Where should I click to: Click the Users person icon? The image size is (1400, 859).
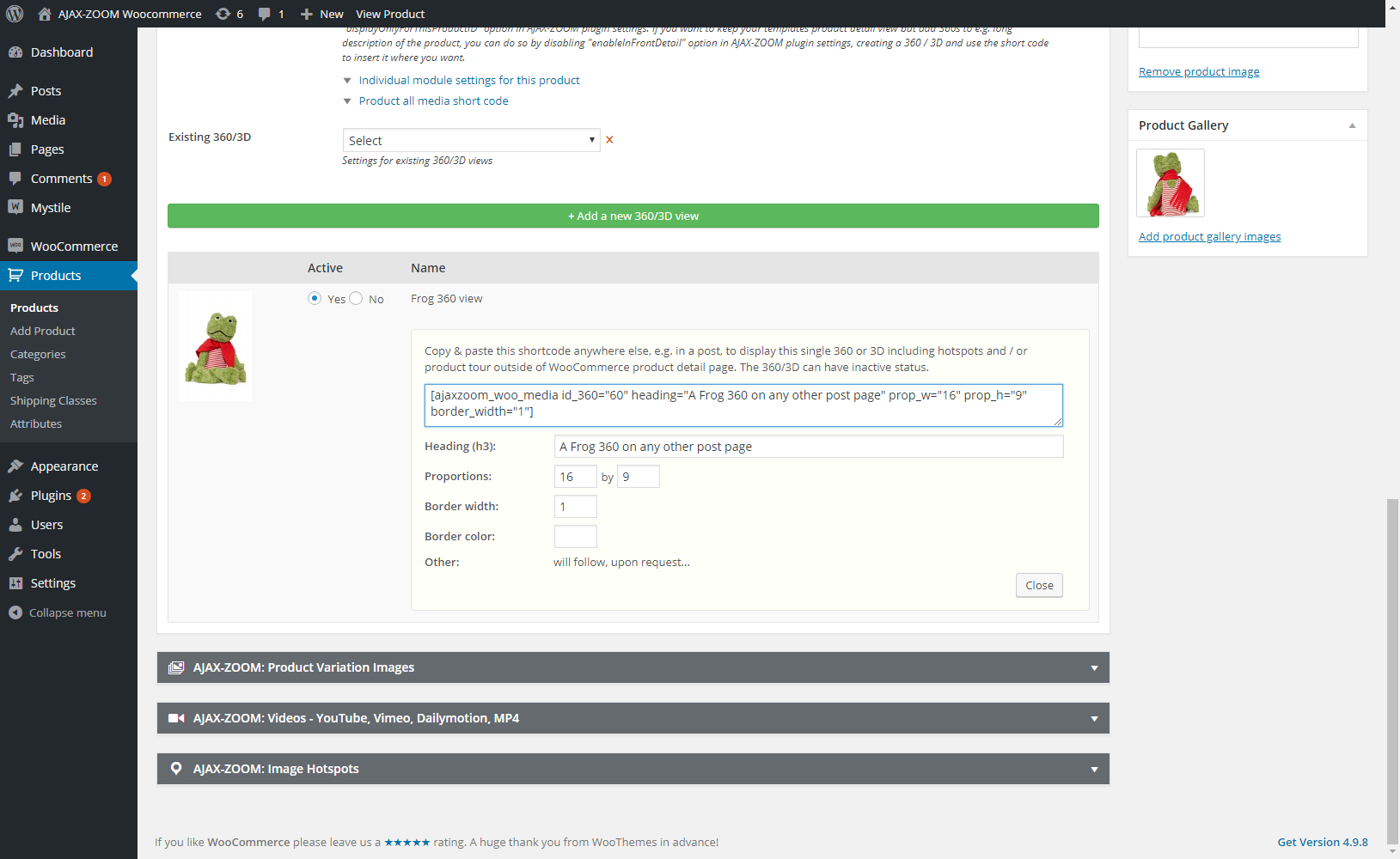click(x=15, y=525)
